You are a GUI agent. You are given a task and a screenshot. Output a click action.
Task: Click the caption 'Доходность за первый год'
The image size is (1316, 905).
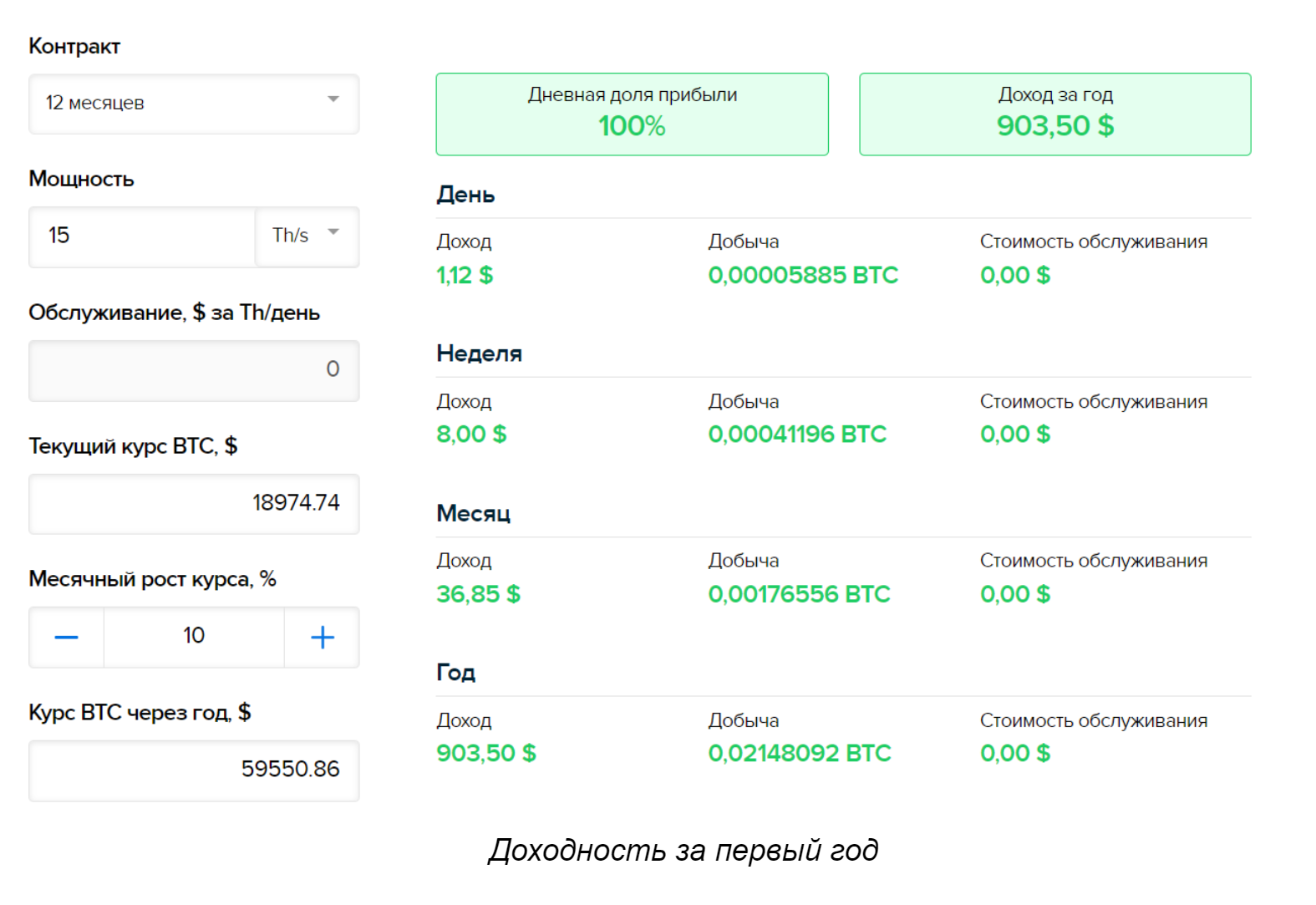coord(683,850)
